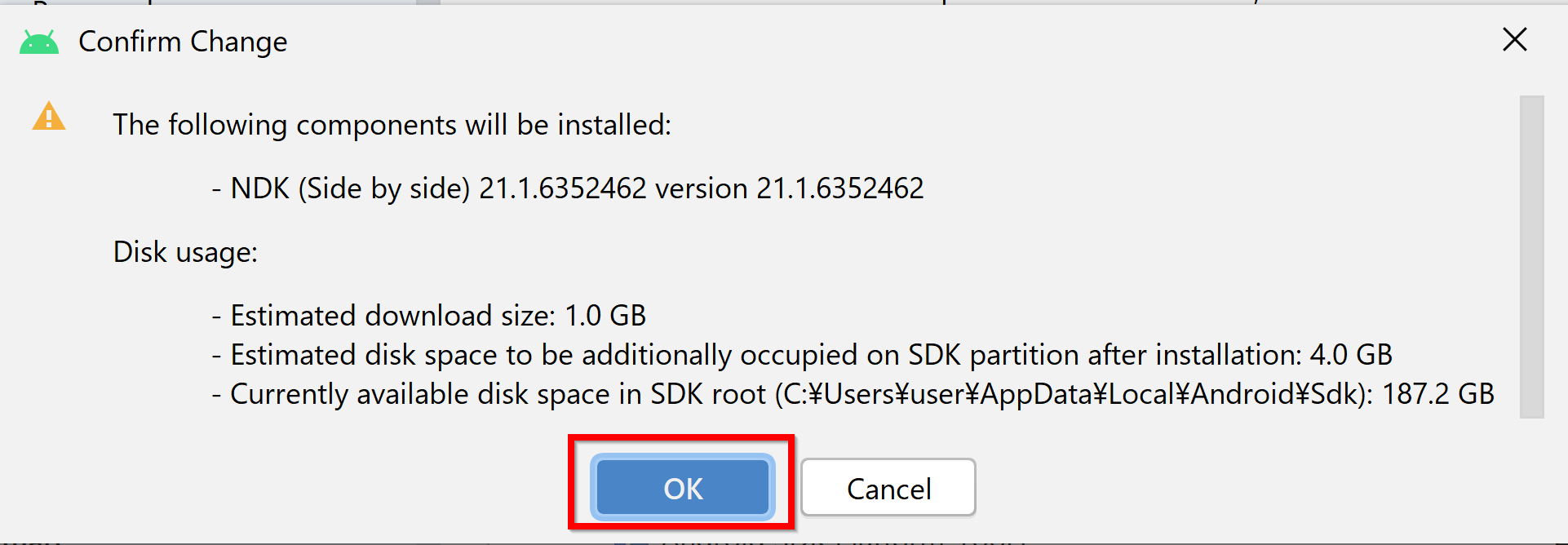Cancel the component installation
This screenshot has width=1568, height=545.
pos(888,488)
